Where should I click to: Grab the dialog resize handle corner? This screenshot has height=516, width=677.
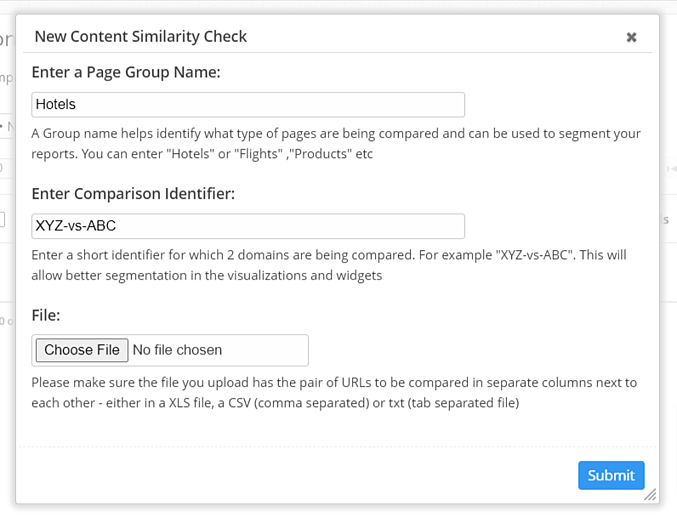point(650,494)
